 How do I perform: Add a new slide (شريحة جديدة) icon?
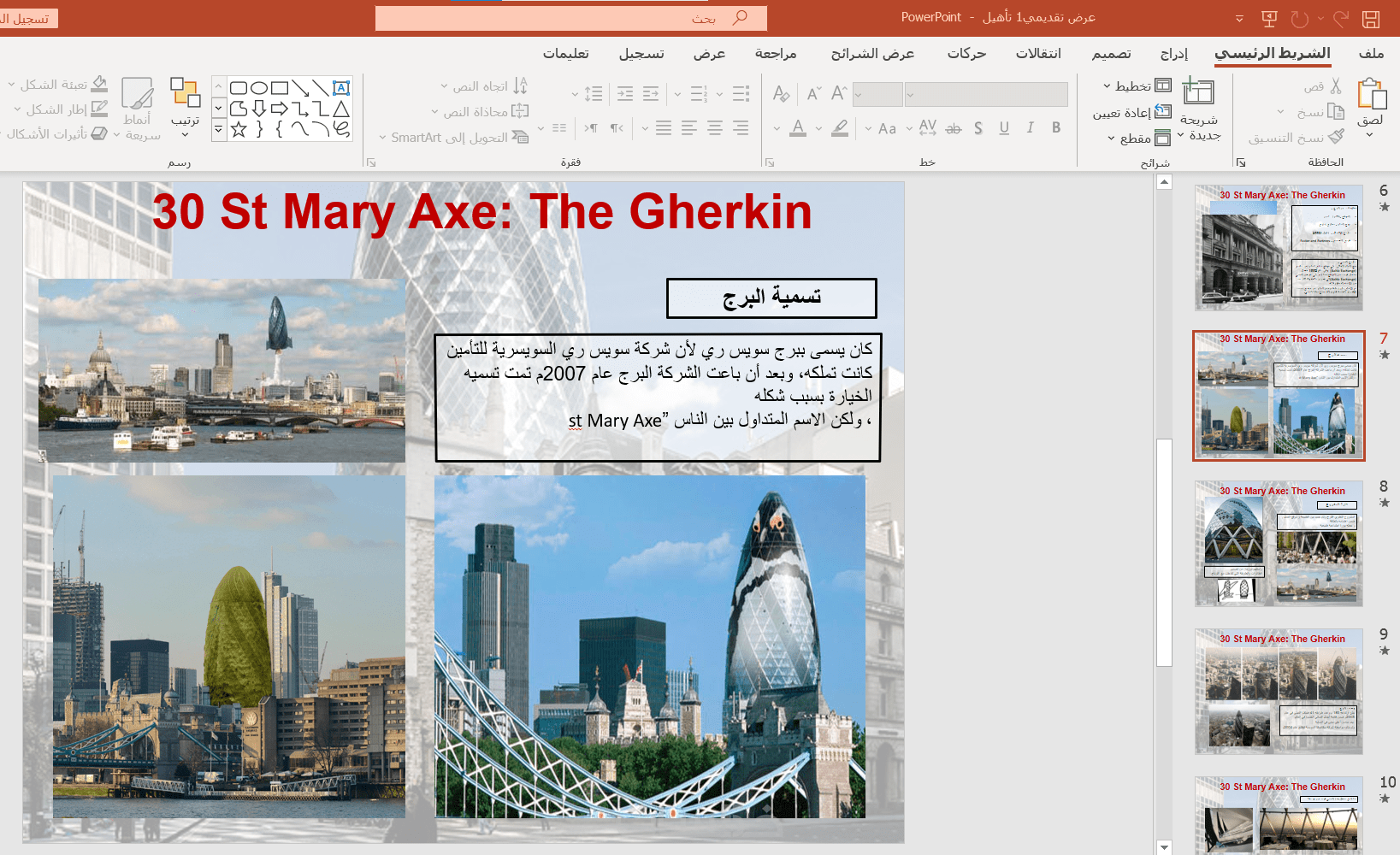click(1197, 91)
